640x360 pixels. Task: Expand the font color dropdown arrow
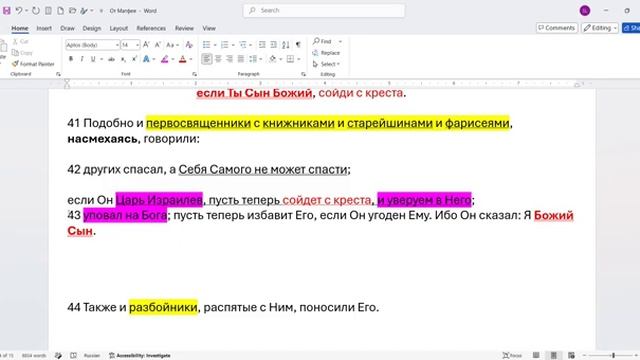pos(191,59)
